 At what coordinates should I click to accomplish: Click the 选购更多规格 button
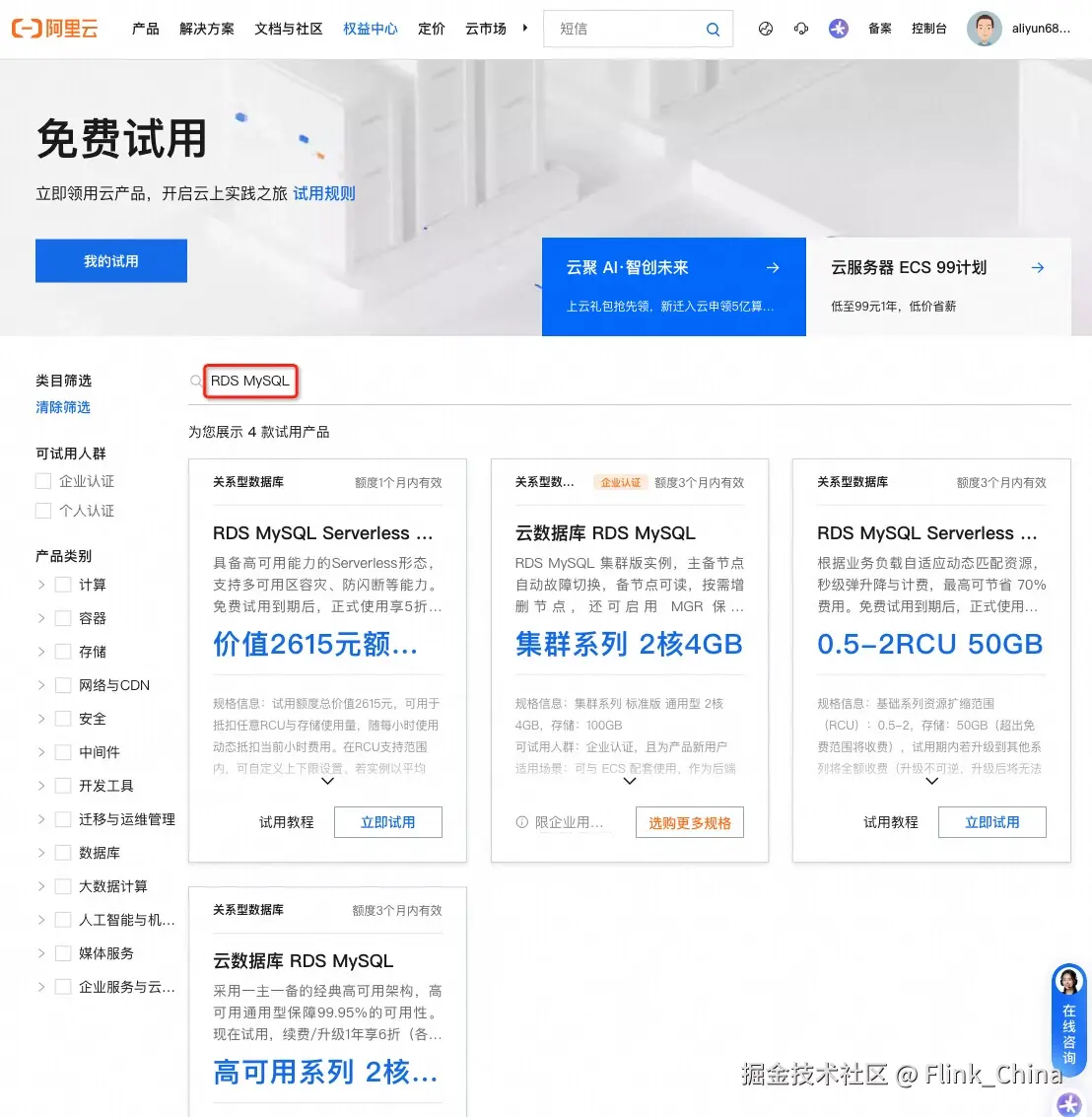pos(690,823)
